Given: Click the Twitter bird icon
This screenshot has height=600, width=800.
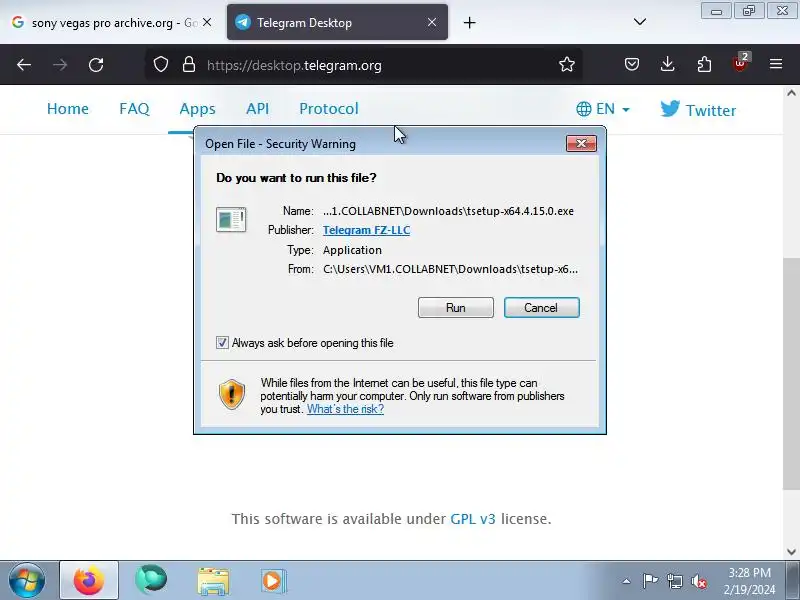Looking at the screenshot, I should [x=670, y=109].
